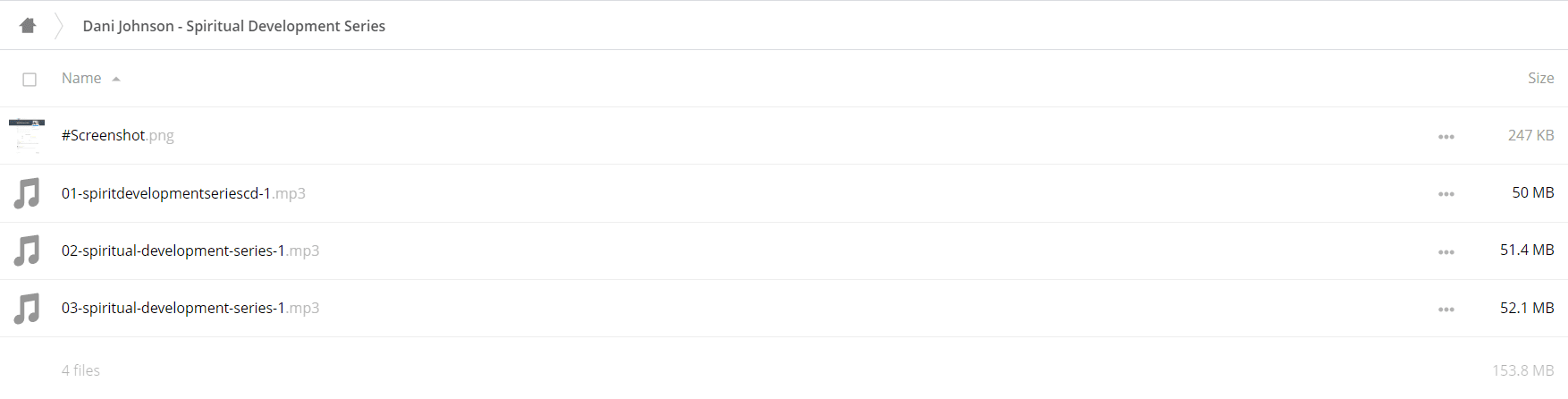Viewport: 1568px width, 399px height.
Task: Tick the select-all files checkbox
Action: coord(30,80)
